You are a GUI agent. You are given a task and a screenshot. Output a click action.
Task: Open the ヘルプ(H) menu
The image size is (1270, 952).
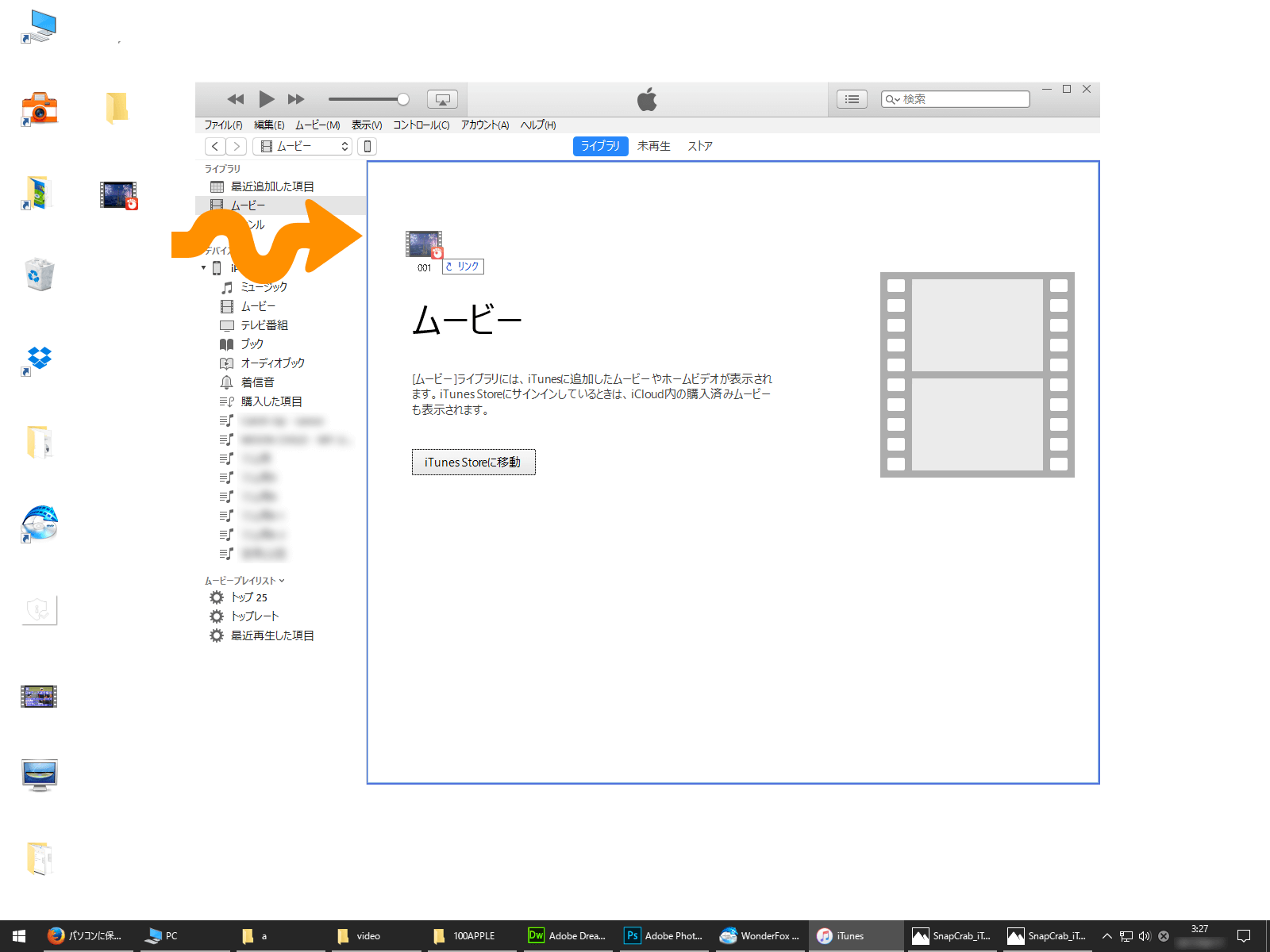[x=538, y=125]
